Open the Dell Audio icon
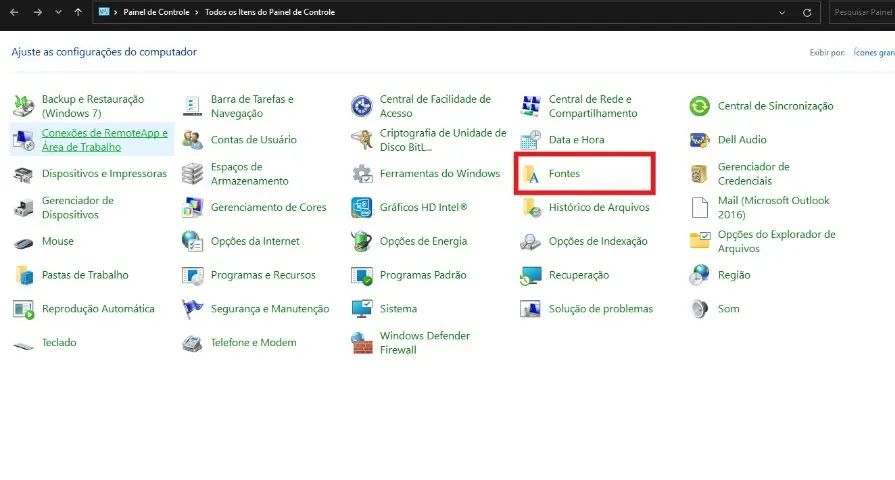Viewport: 895px width, 480px height. (699, 140)
